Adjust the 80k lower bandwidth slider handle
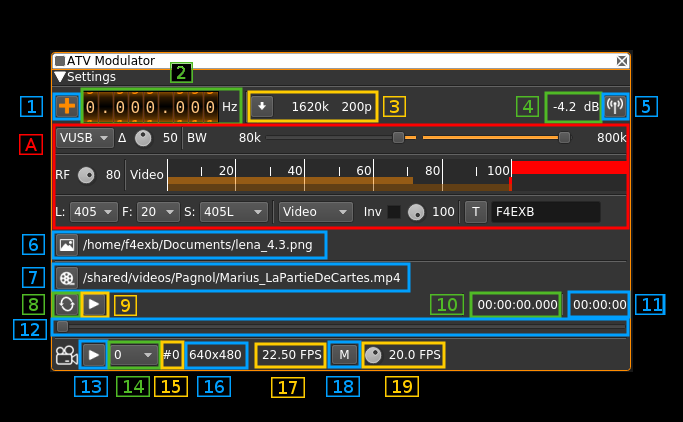683x422 pixels. click(x=398, y=138)
